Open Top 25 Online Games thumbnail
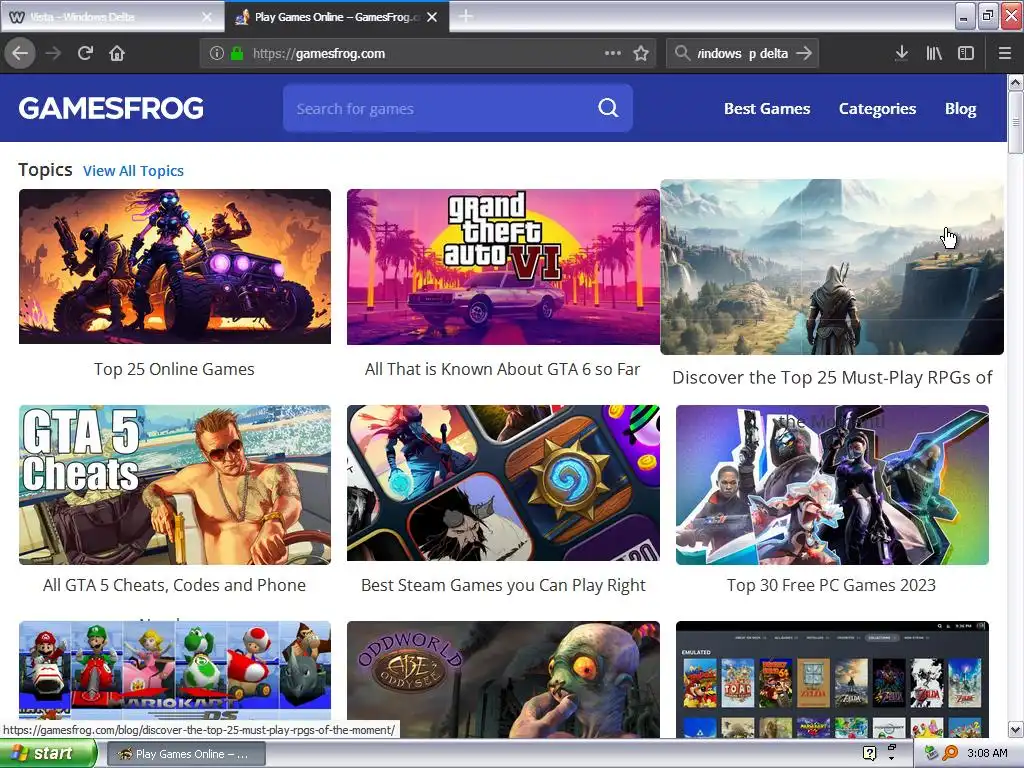 (175, 266)
